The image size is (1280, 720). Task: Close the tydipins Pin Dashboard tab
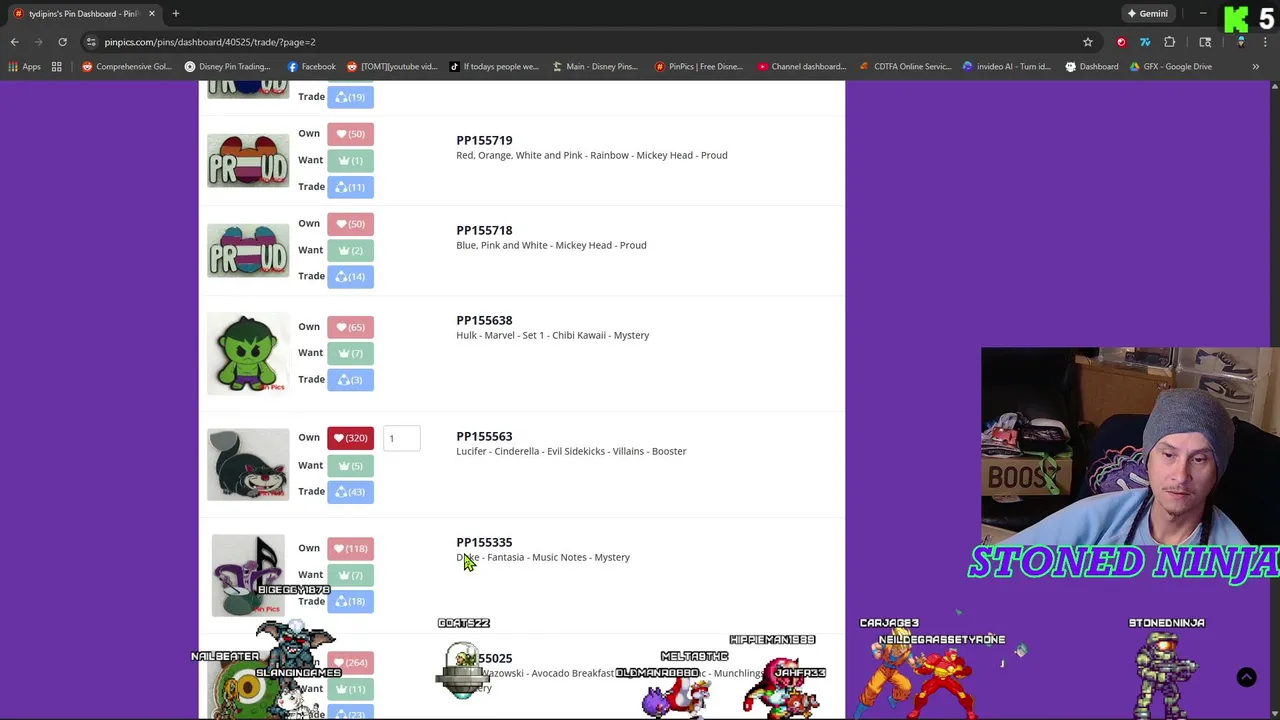(151, 14)
